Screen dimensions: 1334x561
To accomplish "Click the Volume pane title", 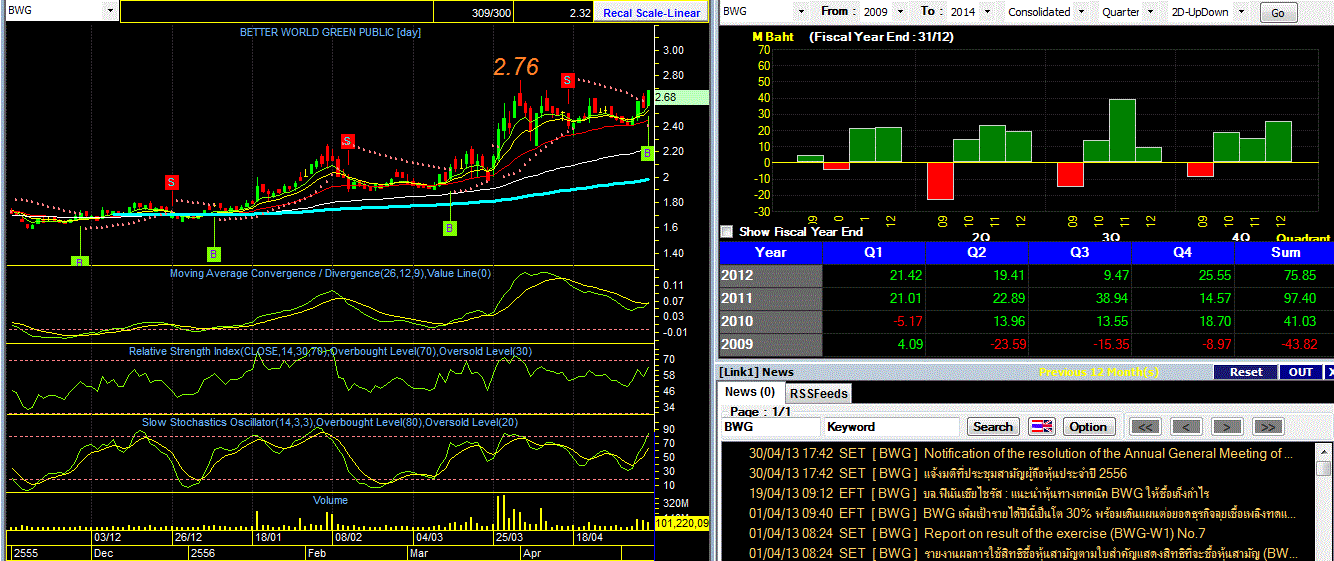I will point(330,500).
